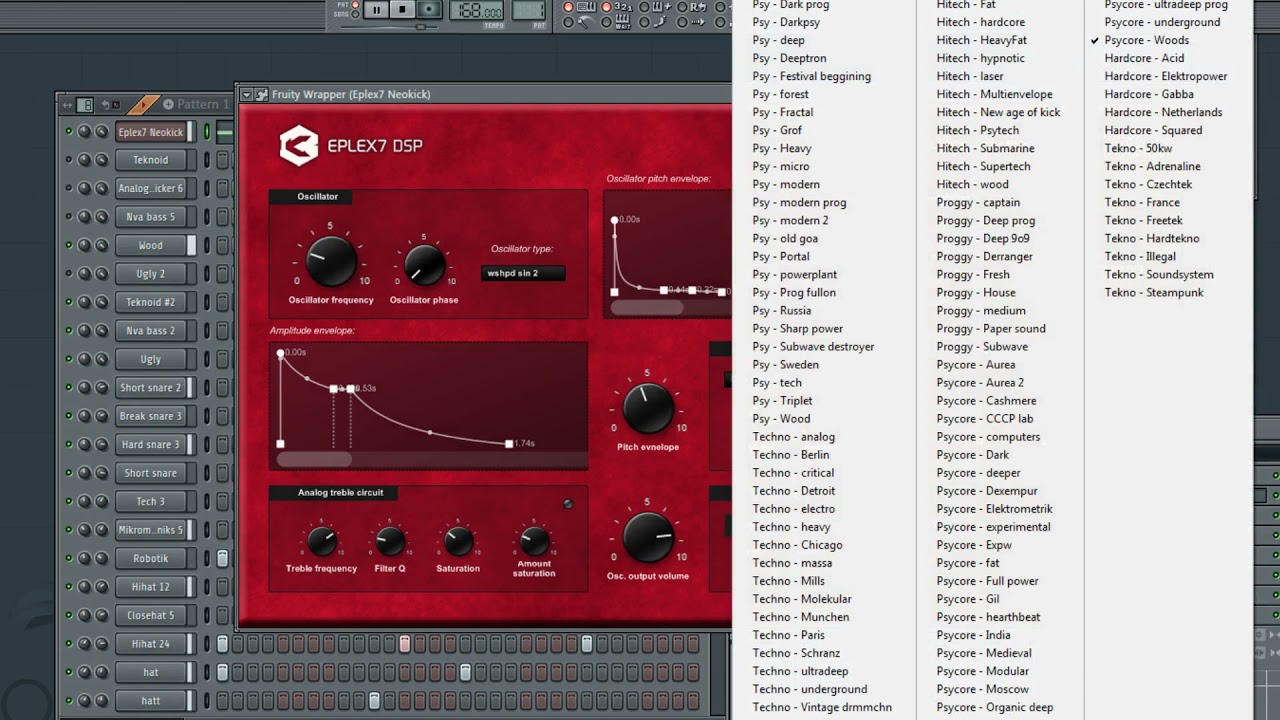The width and height of the screenshot is (1280, 720).
Task: Click the Saturation knob
Action: (x=458, y=541)
